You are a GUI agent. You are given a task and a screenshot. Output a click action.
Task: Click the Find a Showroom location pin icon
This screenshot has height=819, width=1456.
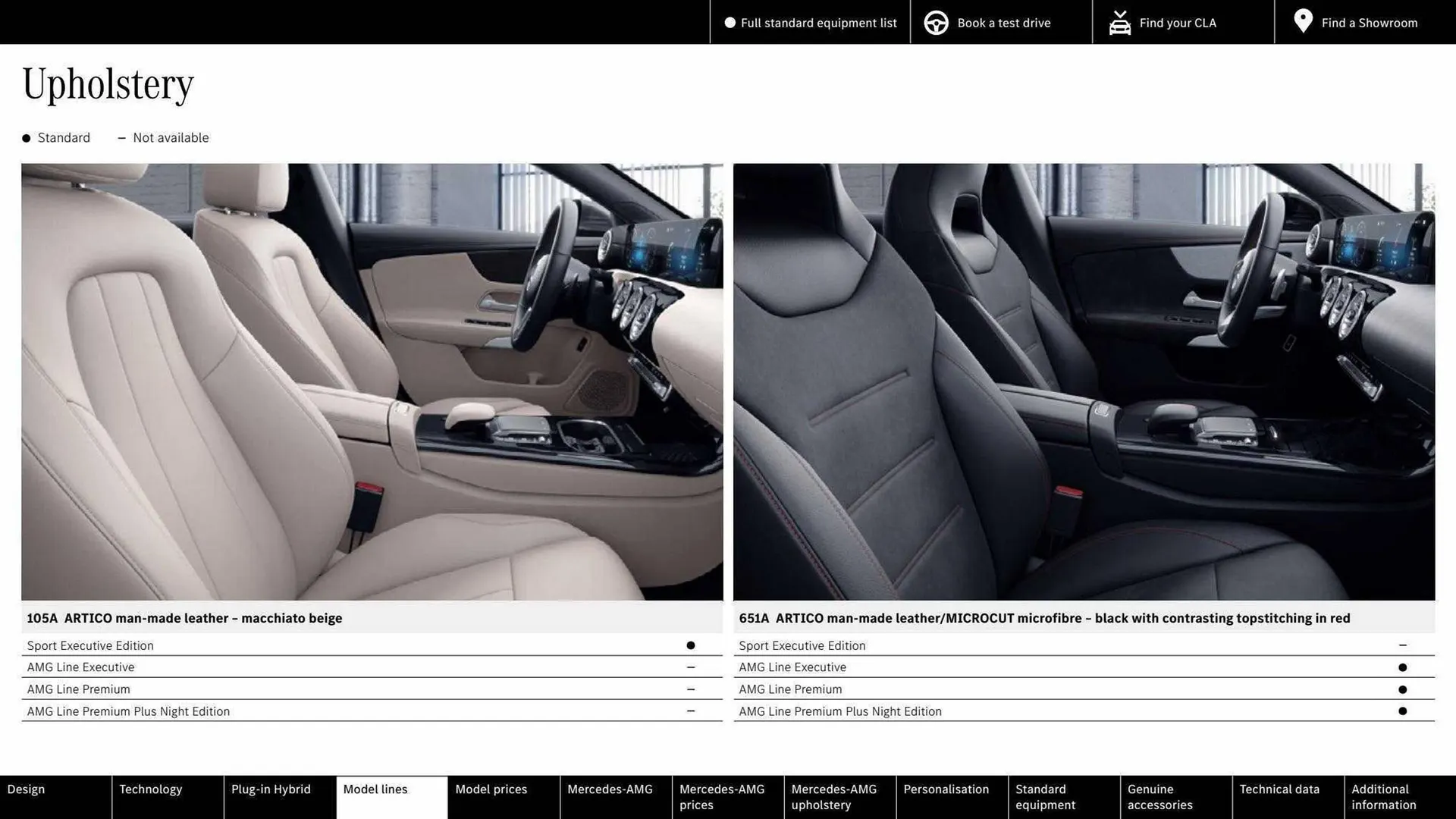[x=1303, y=20]
